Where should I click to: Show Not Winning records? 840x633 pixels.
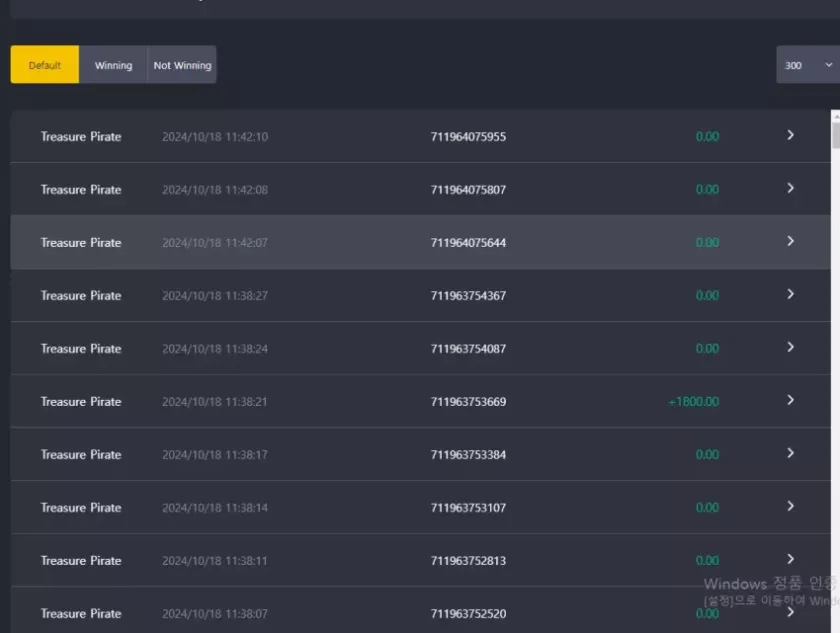point(182,65)
